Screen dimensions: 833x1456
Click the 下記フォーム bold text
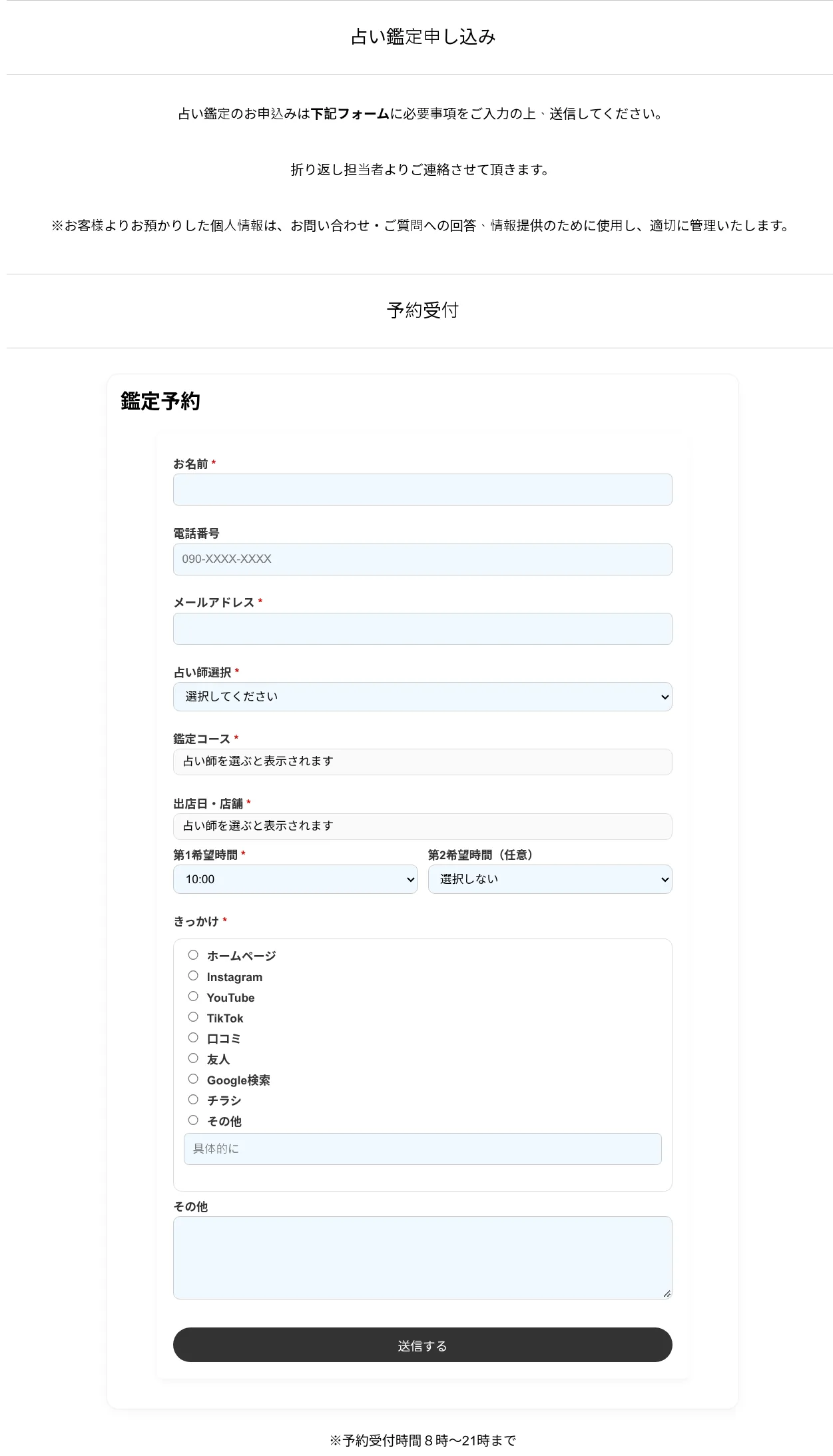coord(350,114)
